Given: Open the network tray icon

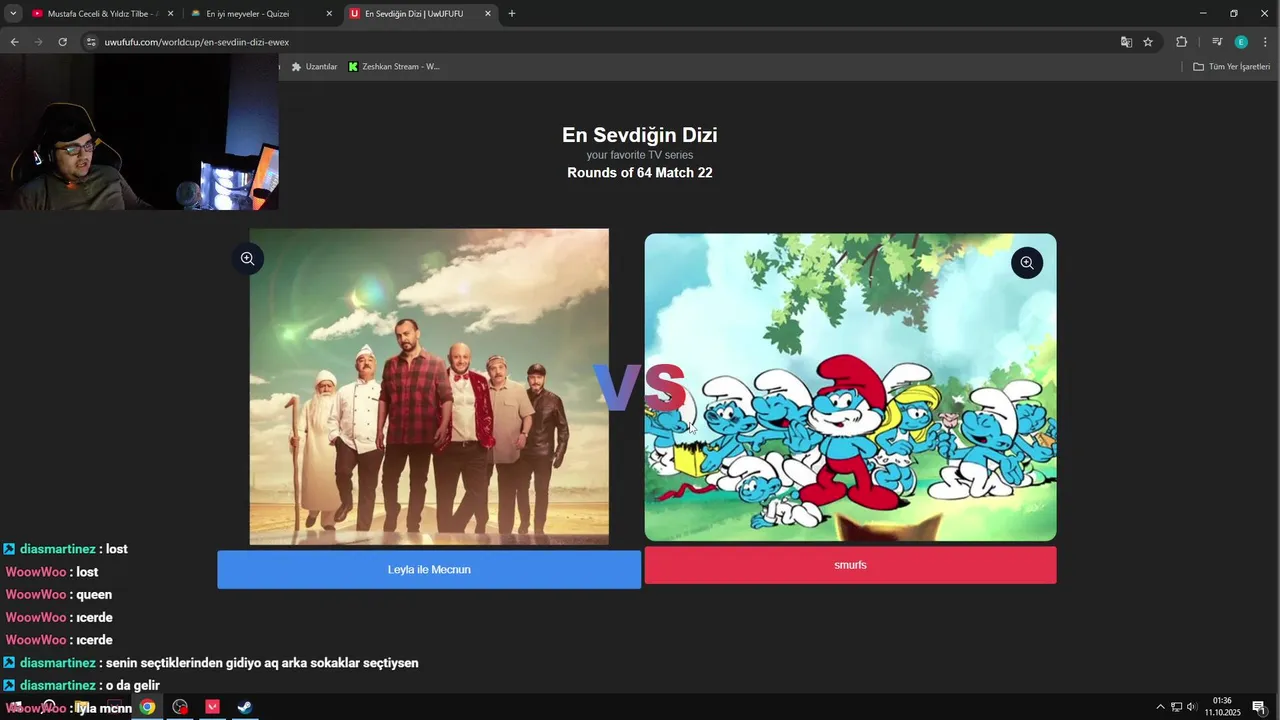Looking at the screenshot, I should pos(1176,707).
